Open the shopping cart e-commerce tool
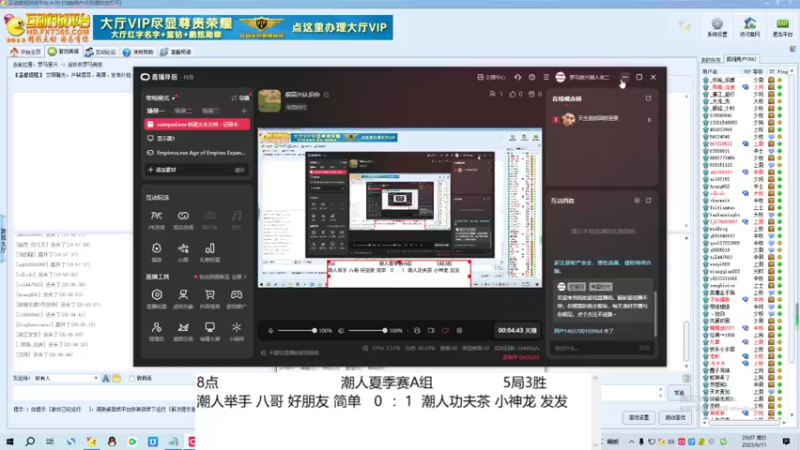 pyautogui.click(x=210, y=295)
